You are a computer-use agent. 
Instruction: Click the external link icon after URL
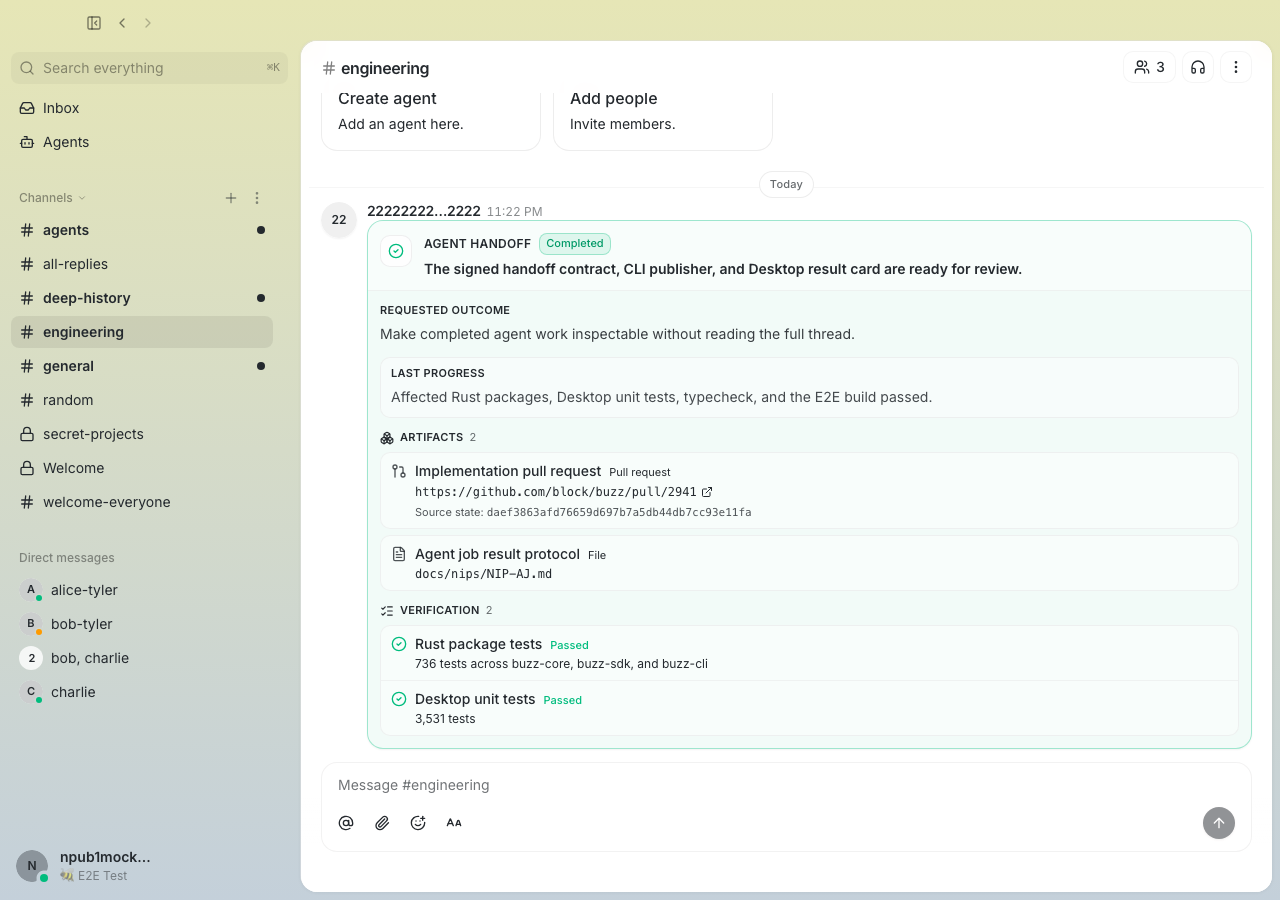(707, 492)
